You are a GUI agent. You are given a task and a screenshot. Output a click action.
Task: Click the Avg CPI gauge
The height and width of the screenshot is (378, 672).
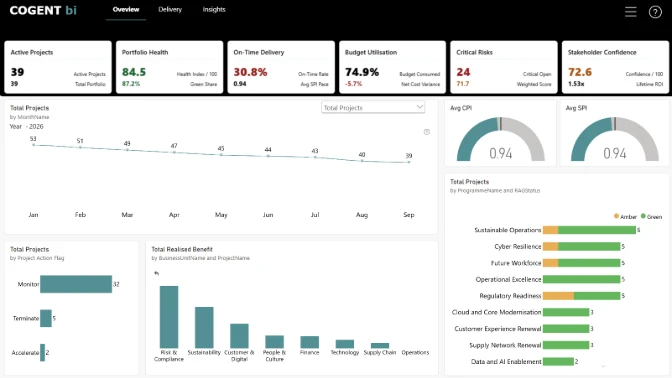click(501, 140)
